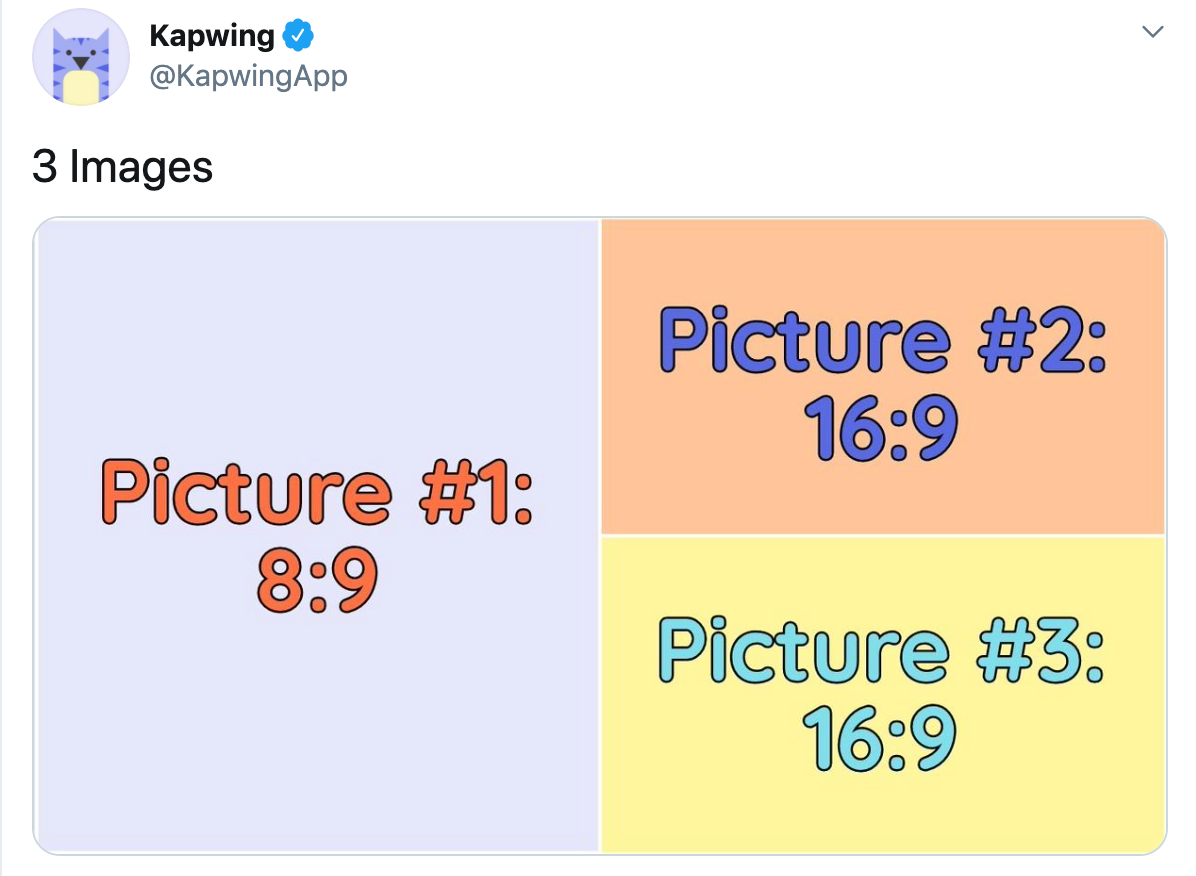Click the 'Picture #1: 8:9' caption text
This screenshot has width=1196, height=876.
click(316, 525)
